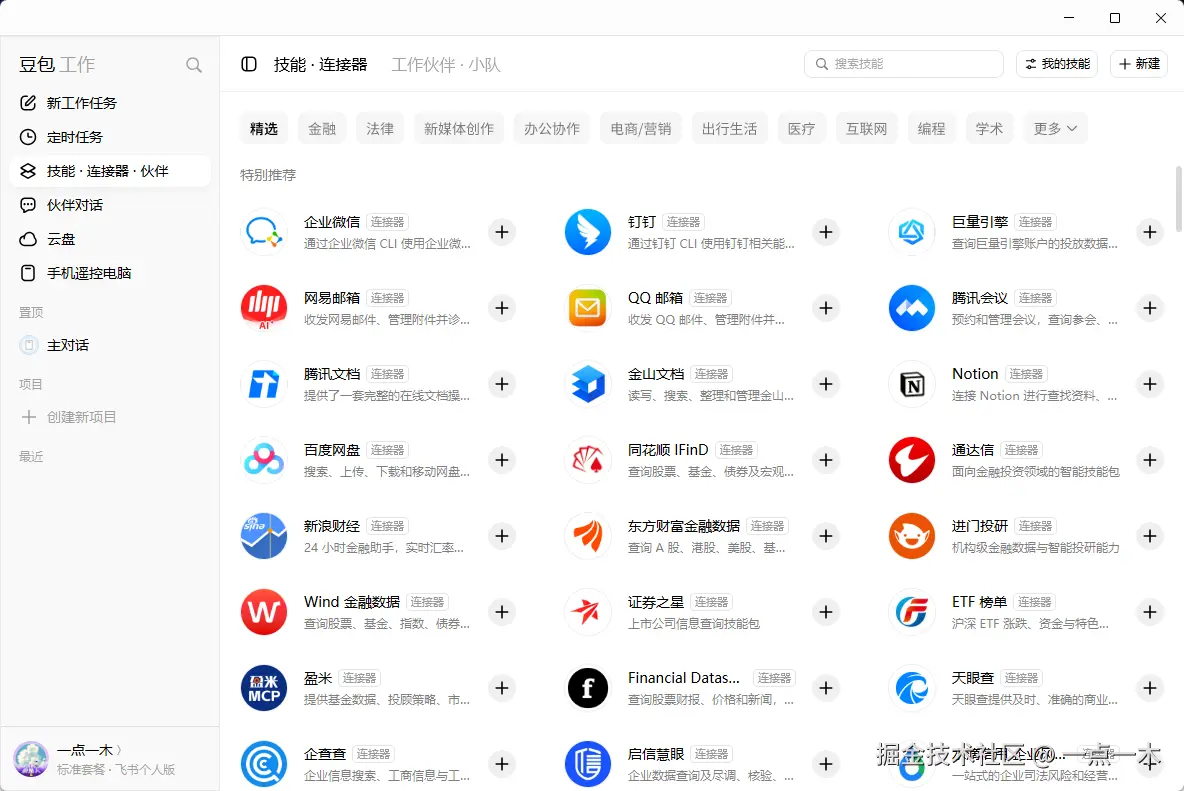This screenshot has height=791, width=1184.
Task: Add the 启信慧眼 connector with plus
Action: (826, 764)
